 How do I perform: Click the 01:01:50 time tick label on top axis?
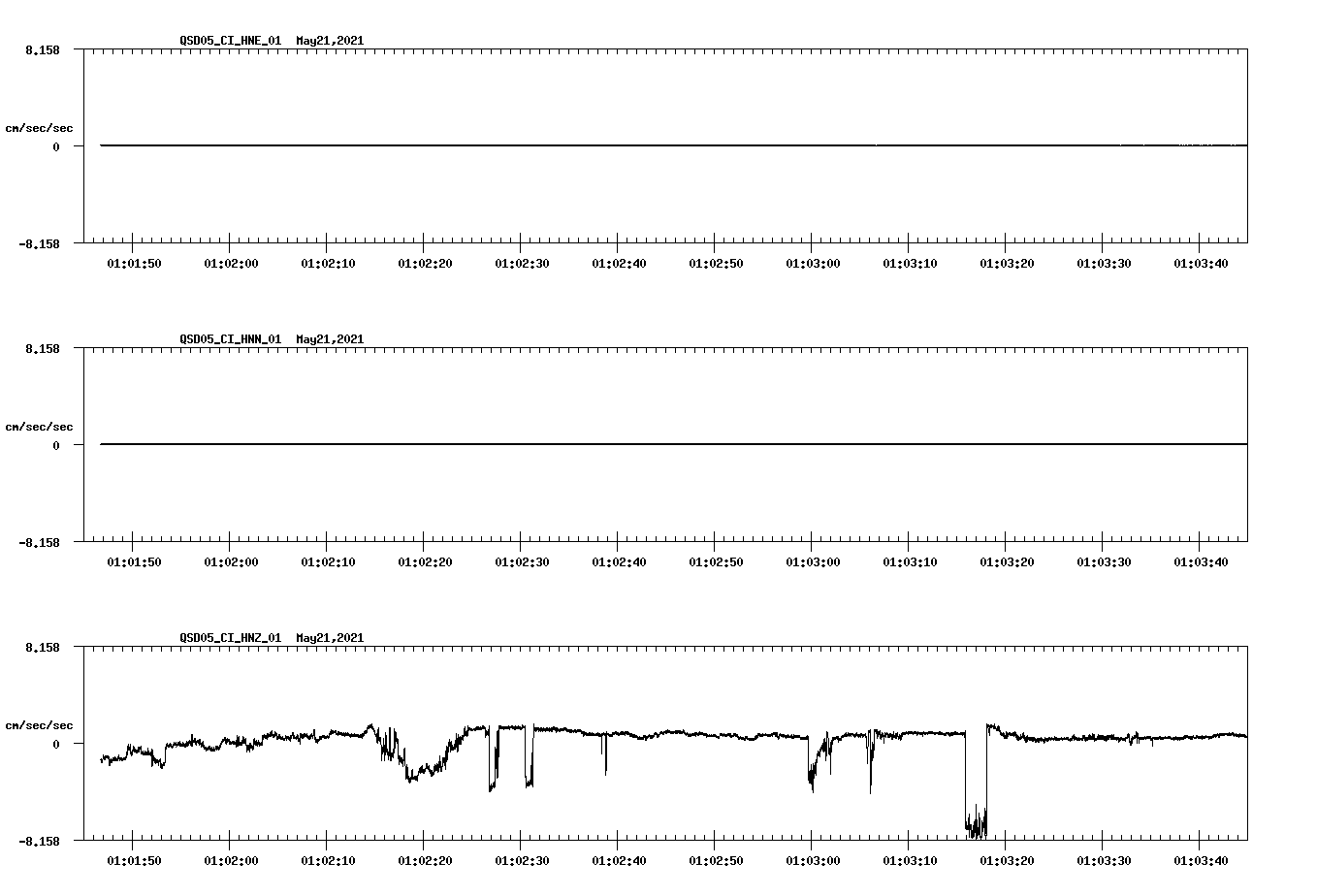(x=132, y=262)
